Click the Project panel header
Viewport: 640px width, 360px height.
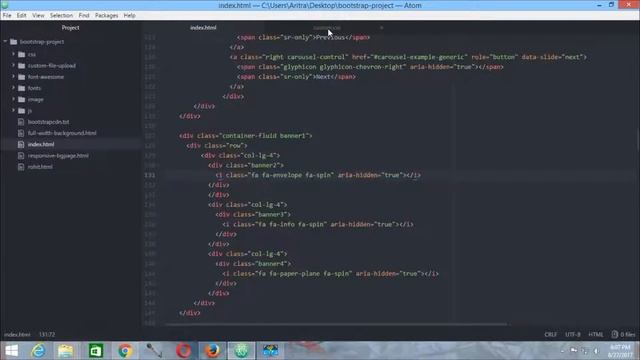[70, 28]
